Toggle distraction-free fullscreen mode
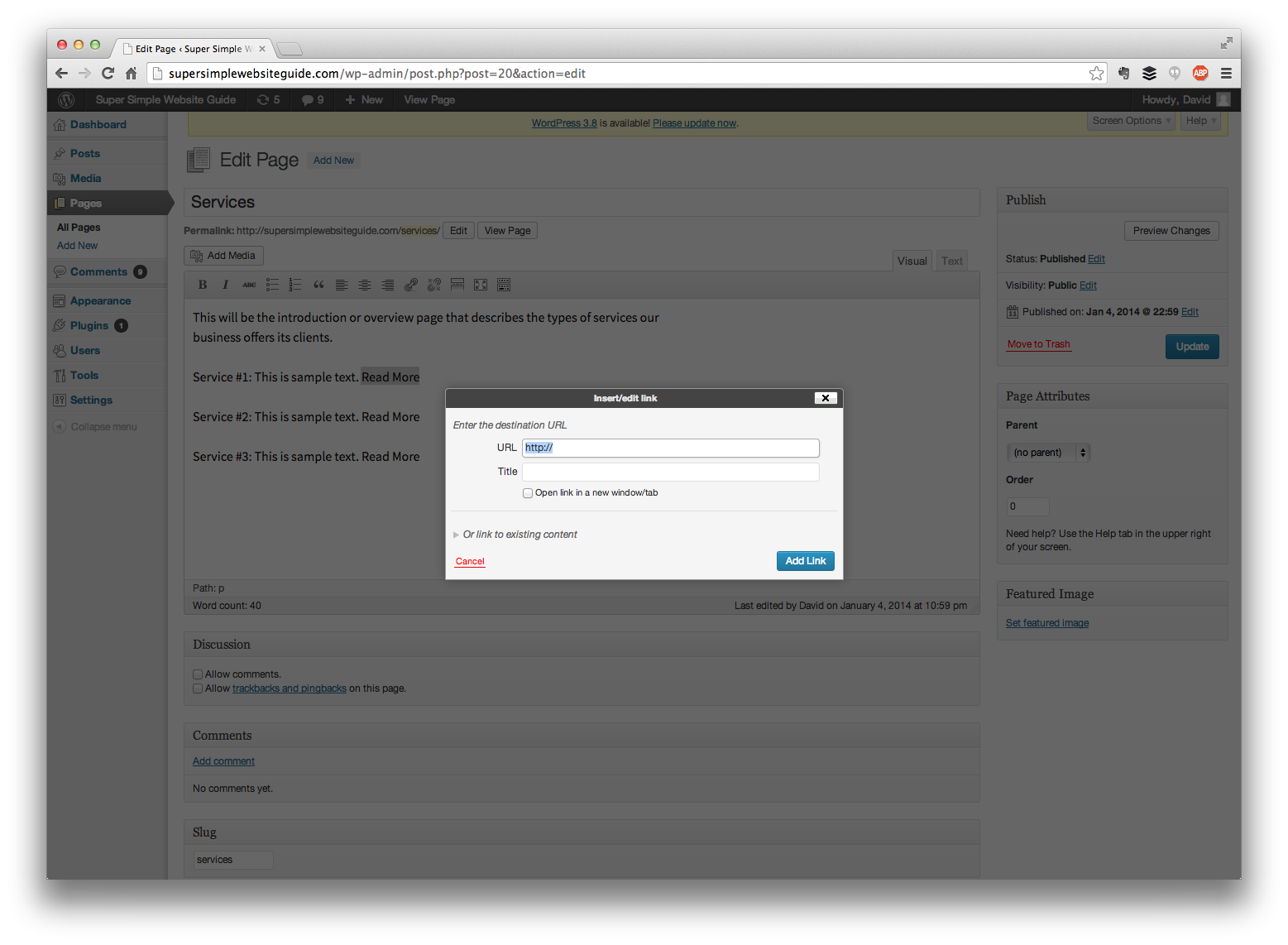Screen dimensions: 1288x945 click(x=481, y=285)
